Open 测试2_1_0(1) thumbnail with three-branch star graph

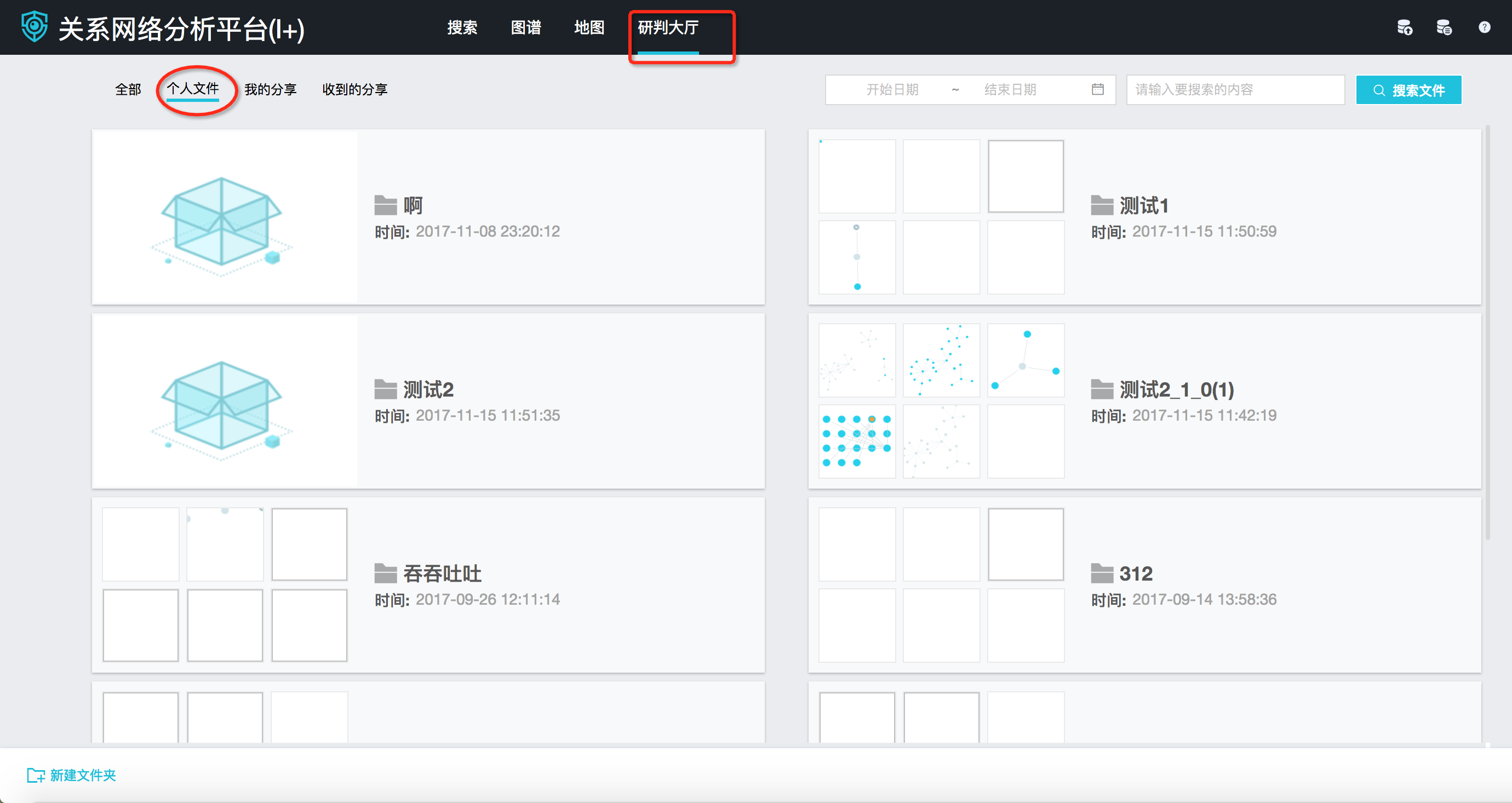tap(1026, 360)
